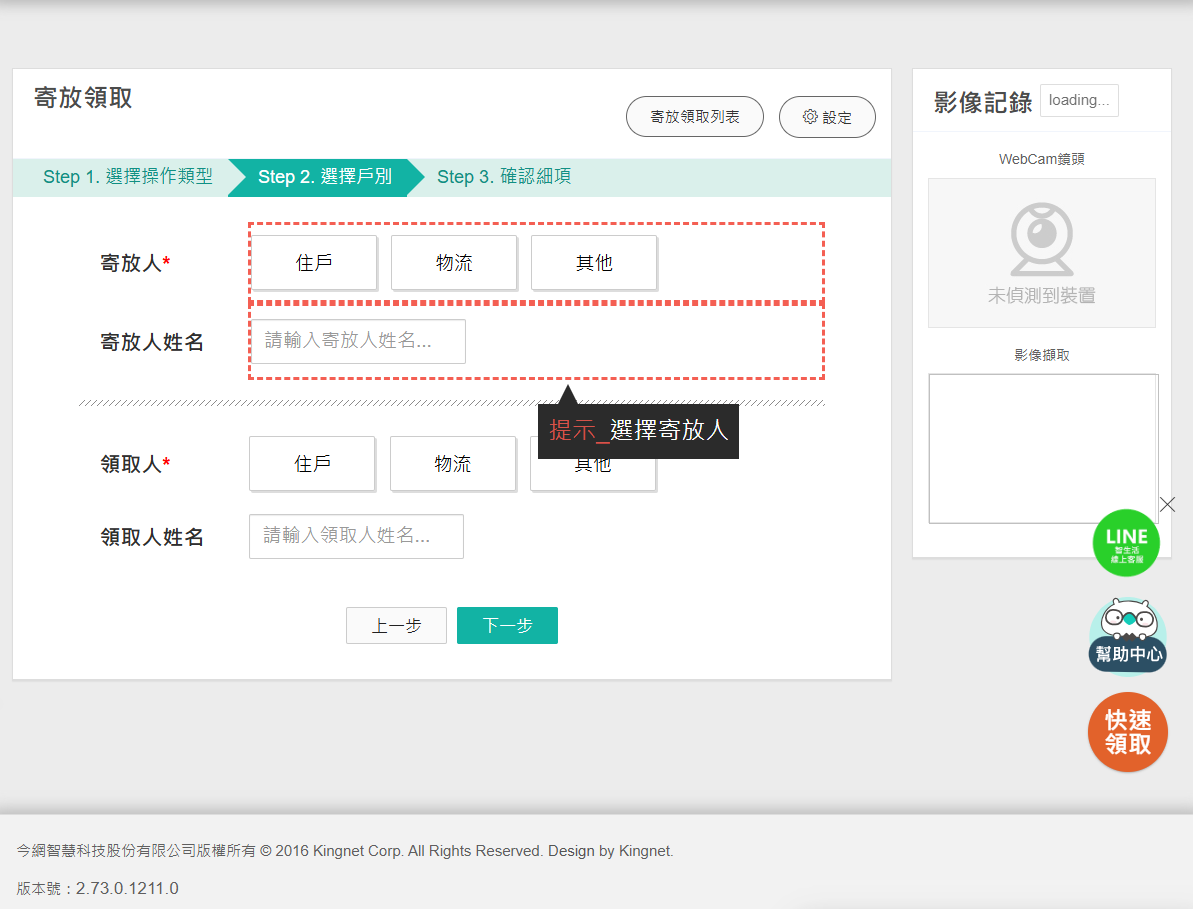Switch to Step 3. 確認細項 tab

click(504, 177)
